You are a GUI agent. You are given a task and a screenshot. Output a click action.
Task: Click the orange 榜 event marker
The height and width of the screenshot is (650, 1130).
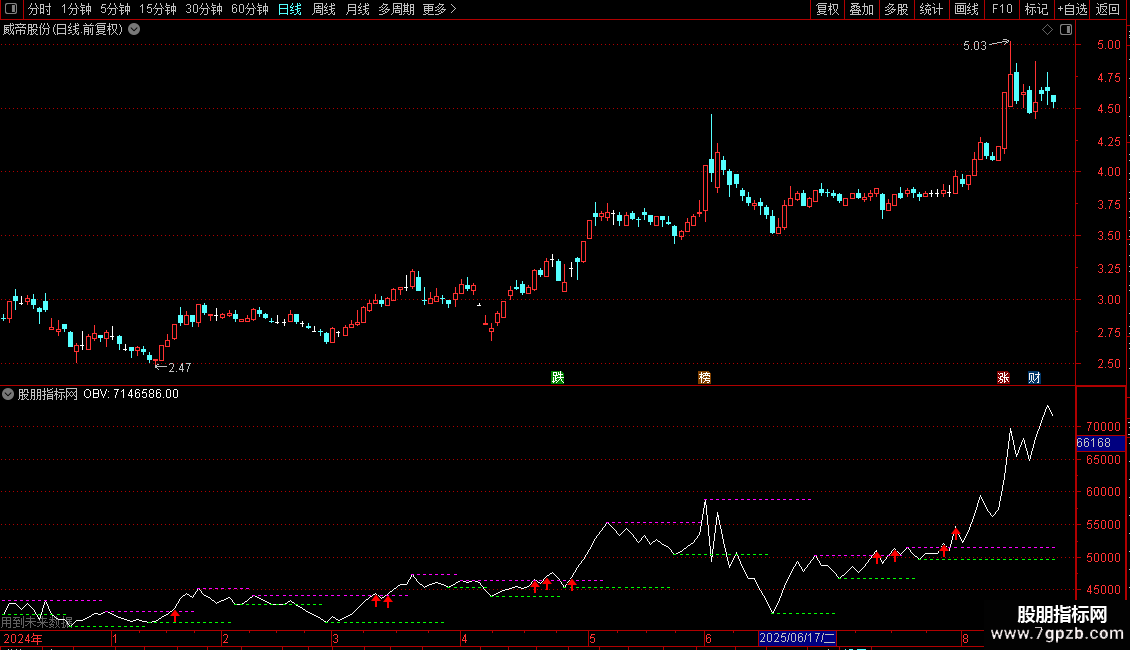point(704,378)
